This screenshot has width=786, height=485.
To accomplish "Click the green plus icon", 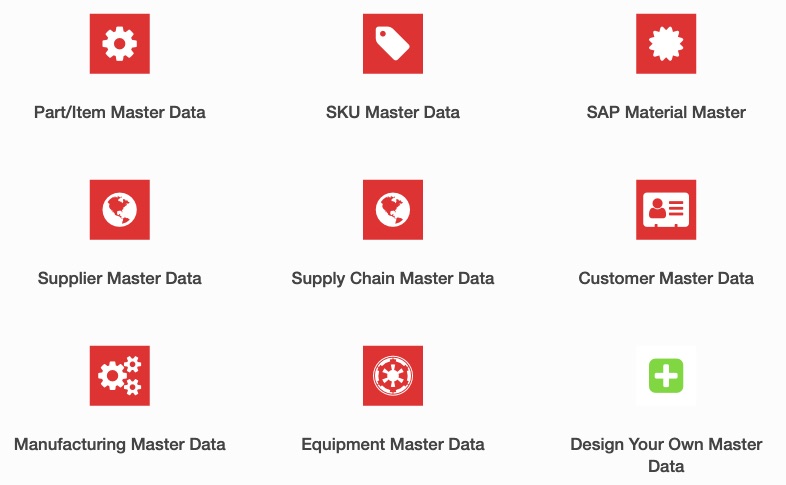I will coord(666,375).
